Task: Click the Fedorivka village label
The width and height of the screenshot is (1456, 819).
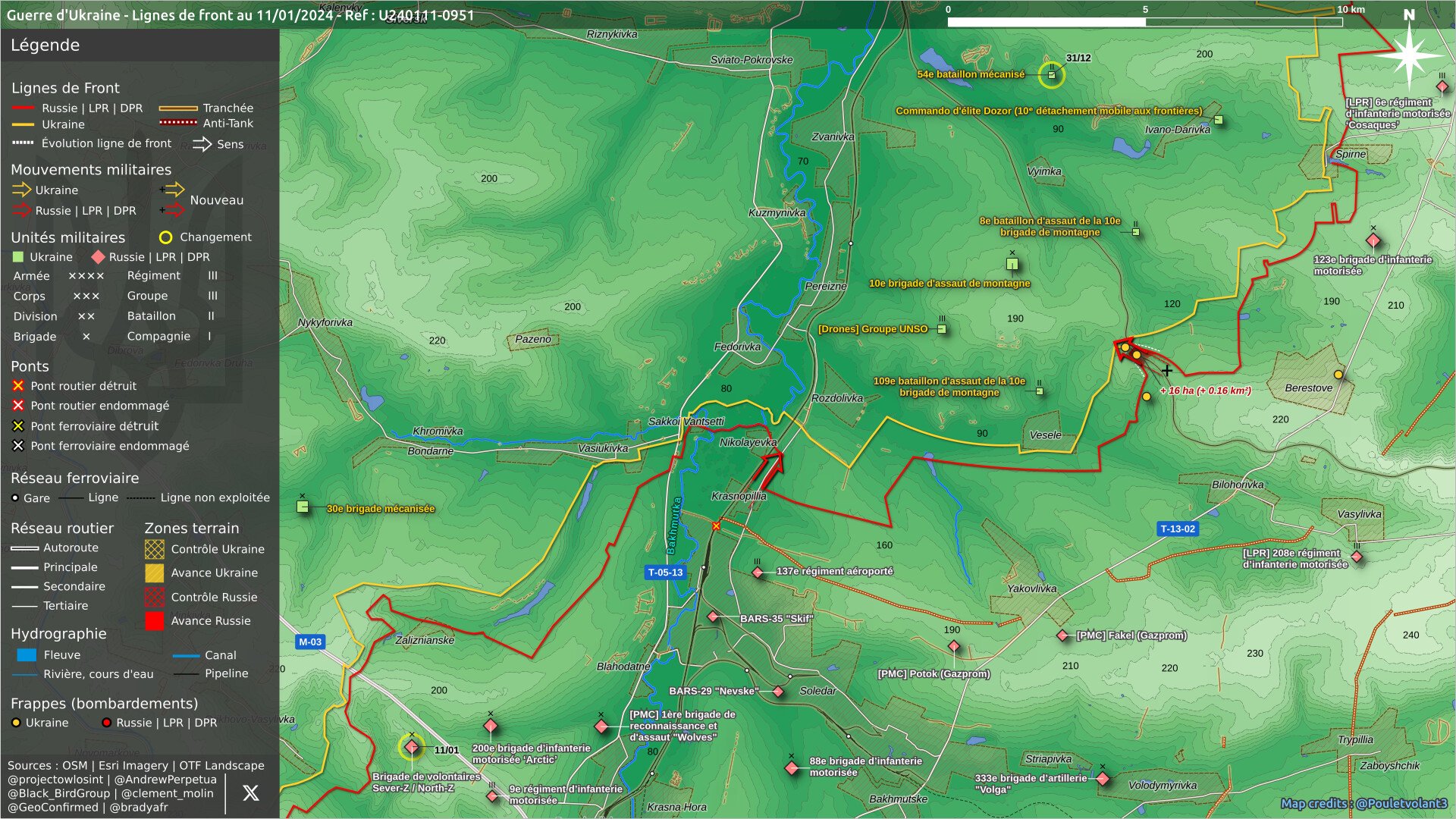Action: pos(737,347)
